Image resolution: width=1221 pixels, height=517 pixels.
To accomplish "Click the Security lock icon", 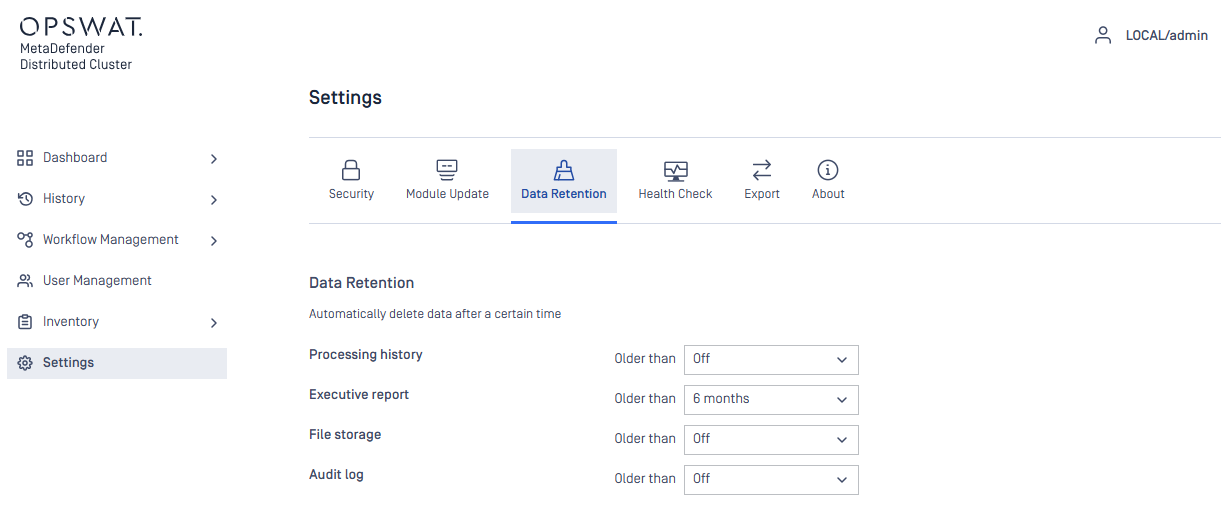I will click(351, 170).
